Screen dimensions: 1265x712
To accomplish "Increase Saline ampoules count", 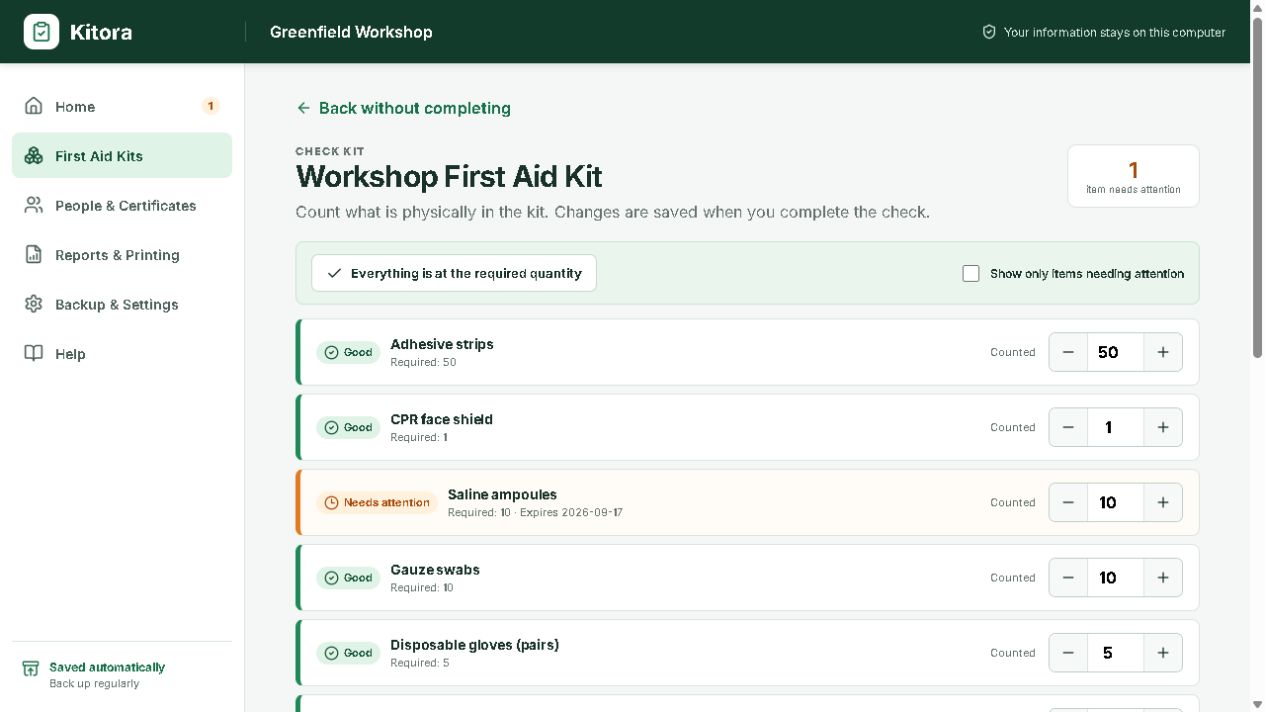I will (1163, 502).
